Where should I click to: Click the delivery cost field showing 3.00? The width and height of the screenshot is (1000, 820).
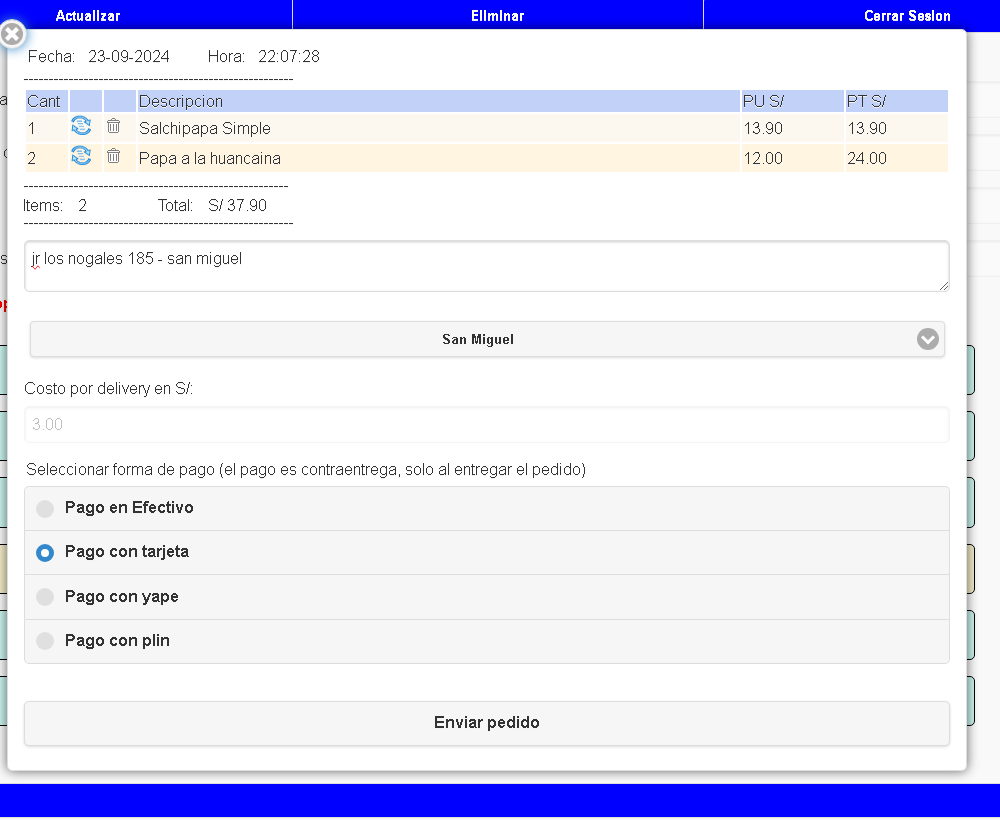click(x=486, y=424)
